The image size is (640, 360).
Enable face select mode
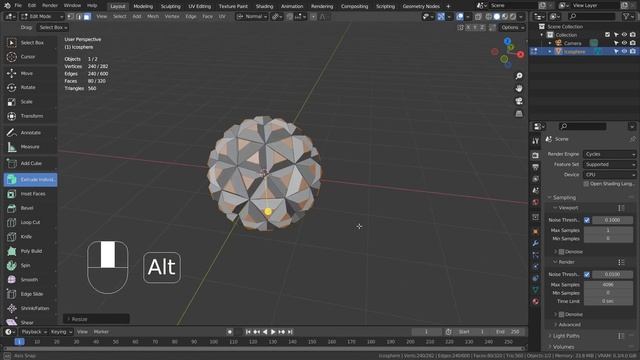pyautogui.click(x=87, y=17)
